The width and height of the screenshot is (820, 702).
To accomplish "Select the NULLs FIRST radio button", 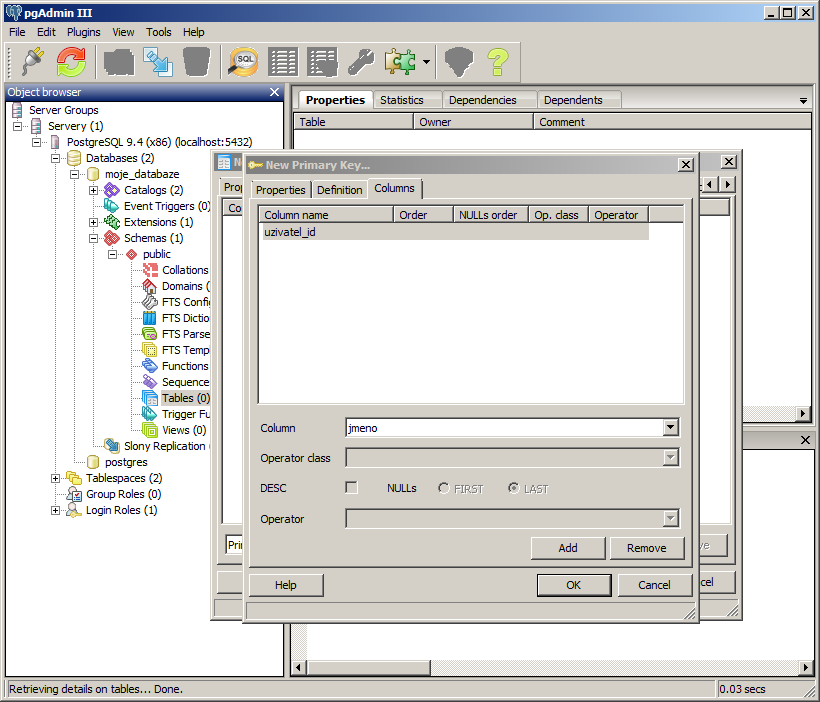I will (444, 488).
